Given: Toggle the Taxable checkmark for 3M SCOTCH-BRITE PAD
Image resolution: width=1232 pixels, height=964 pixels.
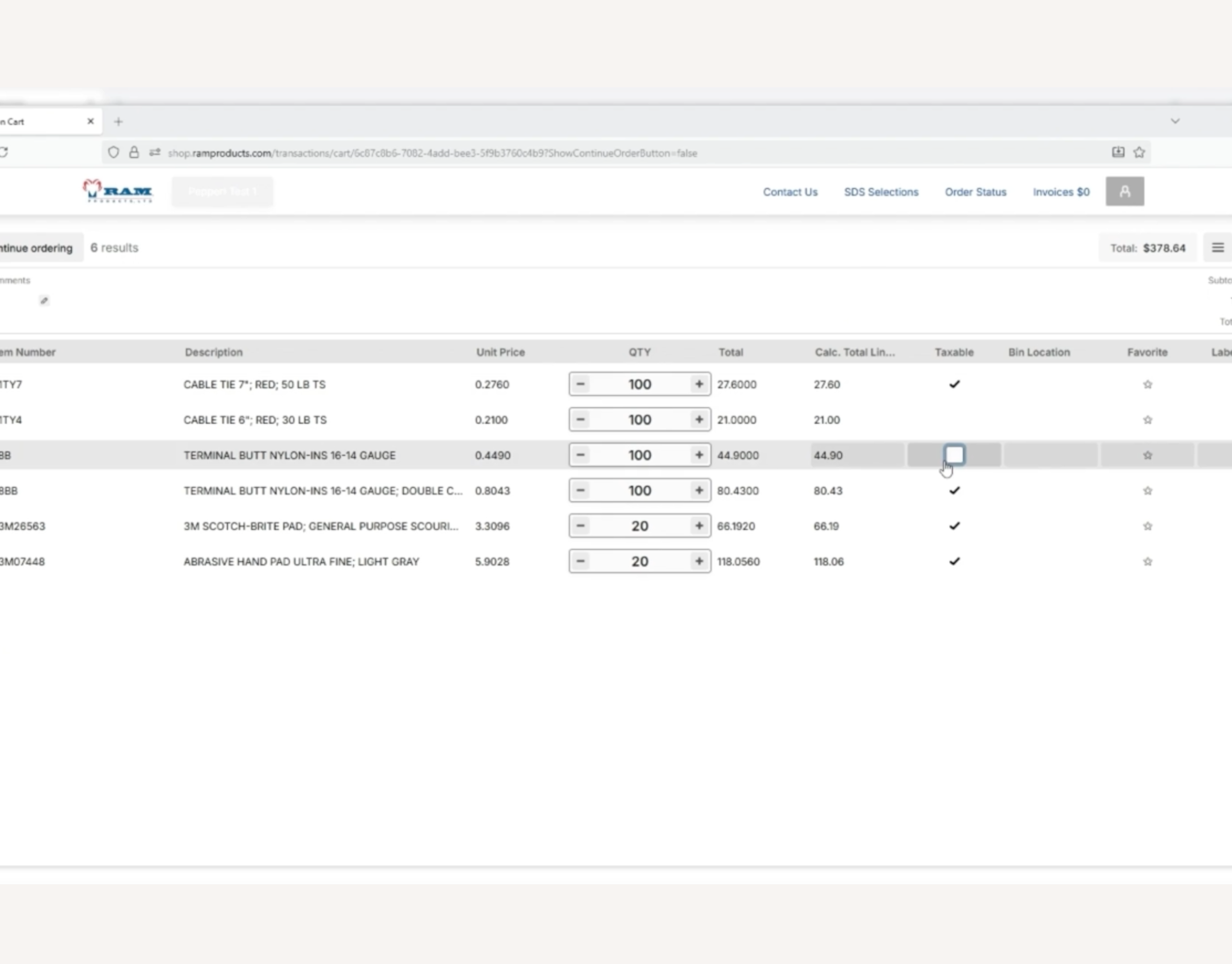Looking at the screenshot, I should point(954,526).
